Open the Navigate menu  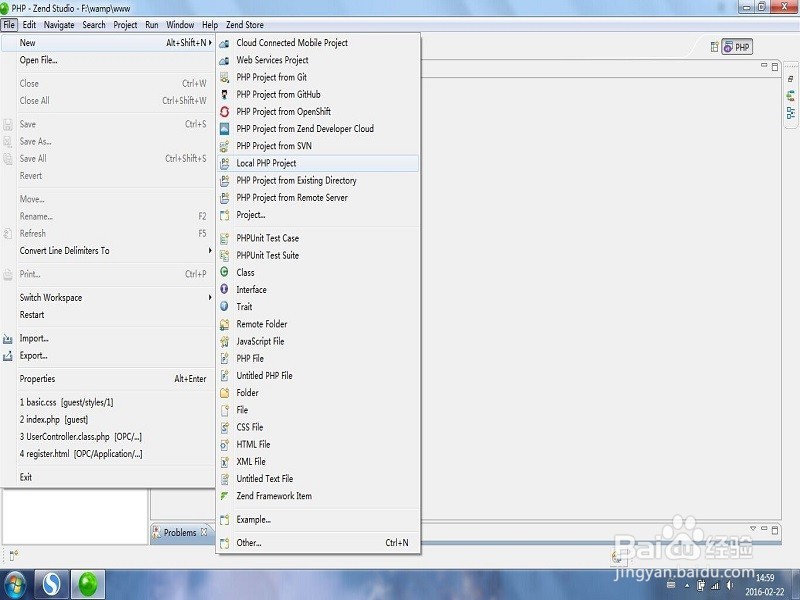click(x=59, y=24)
